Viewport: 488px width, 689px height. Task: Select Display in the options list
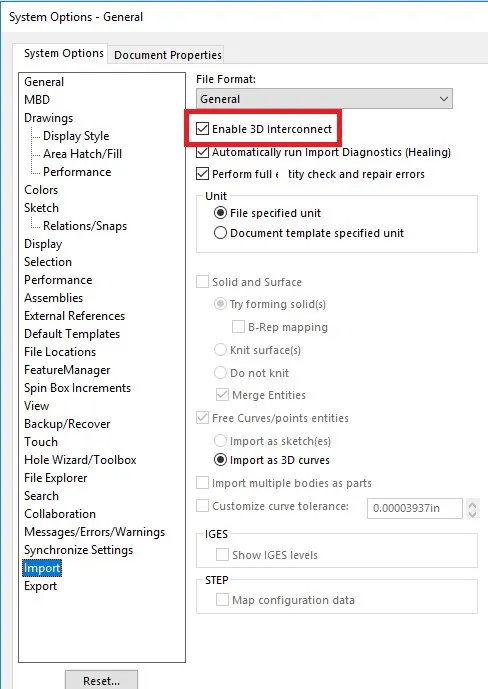point(43,244)
